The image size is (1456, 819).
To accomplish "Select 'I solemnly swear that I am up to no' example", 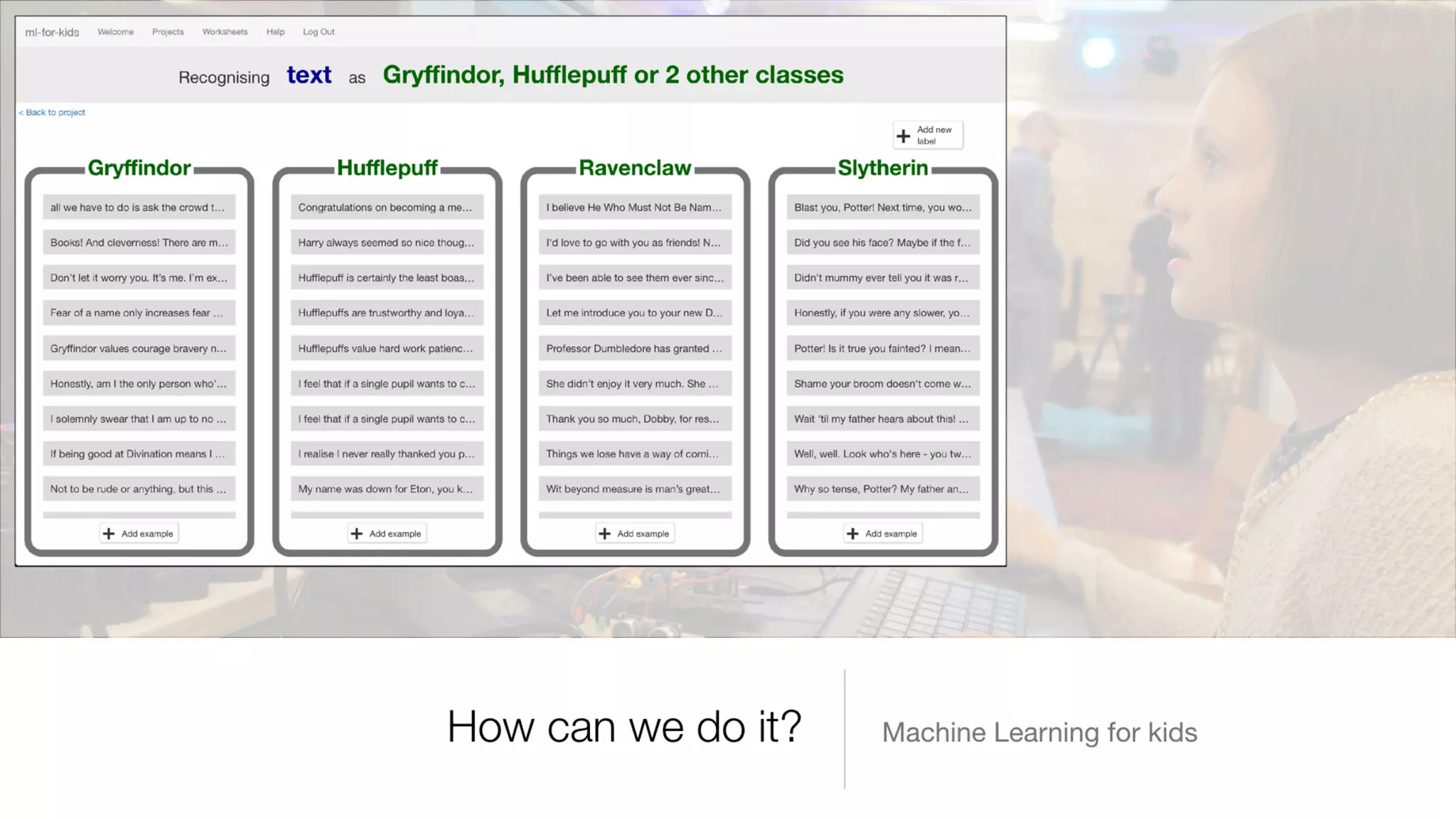I will click(x=139, y=419).
